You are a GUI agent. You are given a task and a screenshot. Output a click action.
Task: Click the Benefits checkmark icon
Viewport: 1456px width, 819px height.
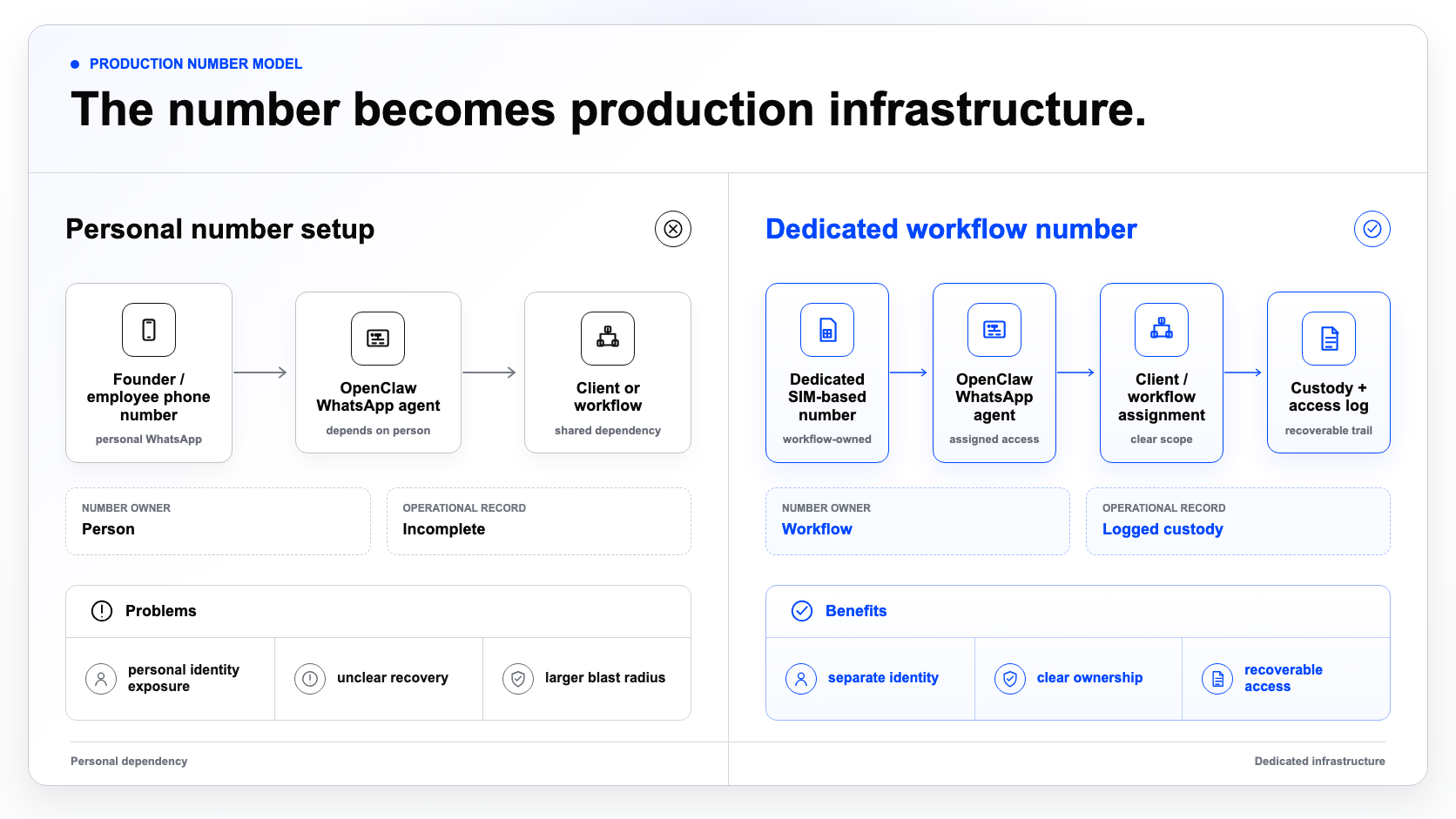pos(802,611)
